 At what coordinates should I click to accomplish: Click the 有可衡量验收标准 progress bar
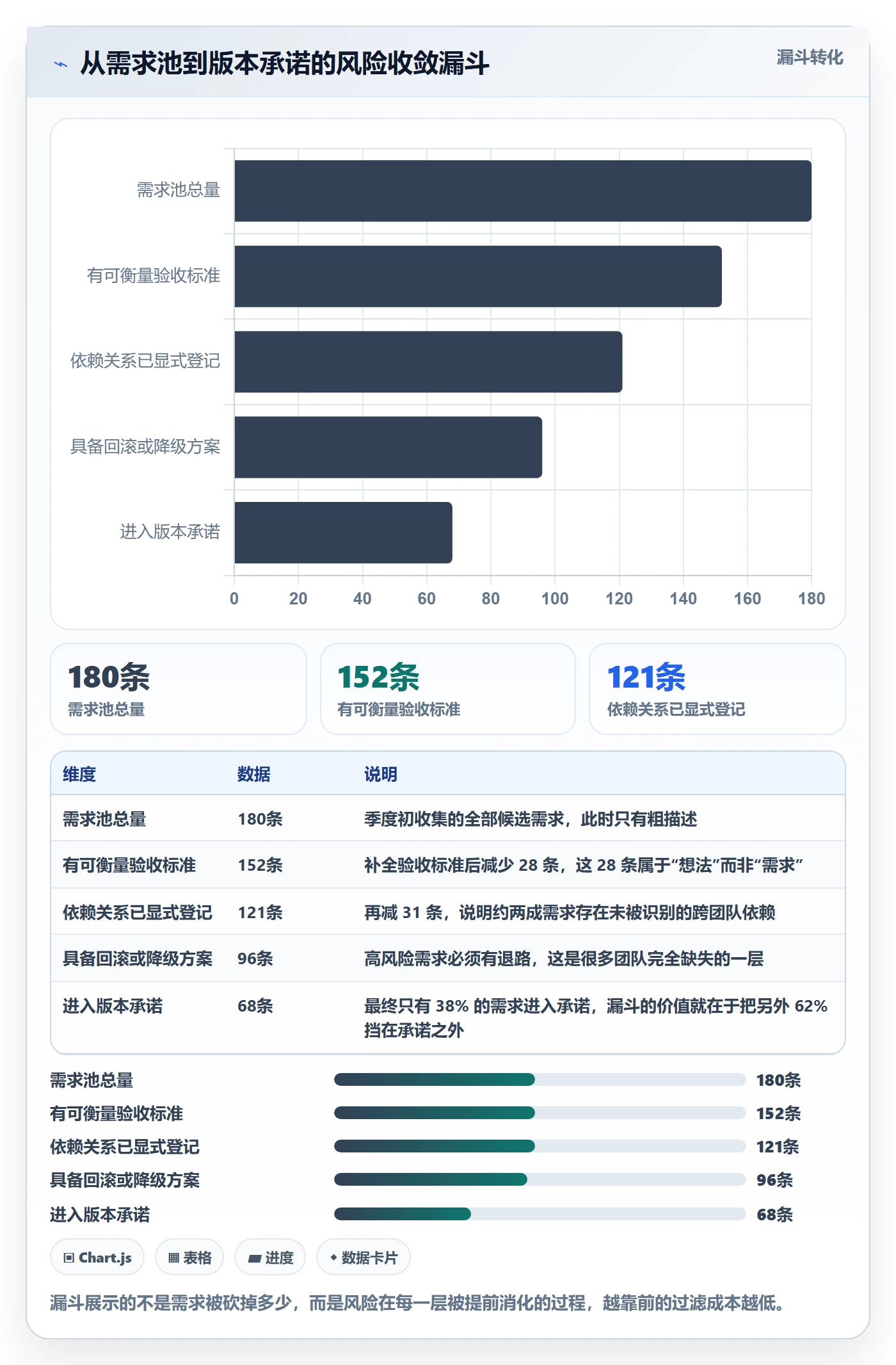pos(540,1113)
